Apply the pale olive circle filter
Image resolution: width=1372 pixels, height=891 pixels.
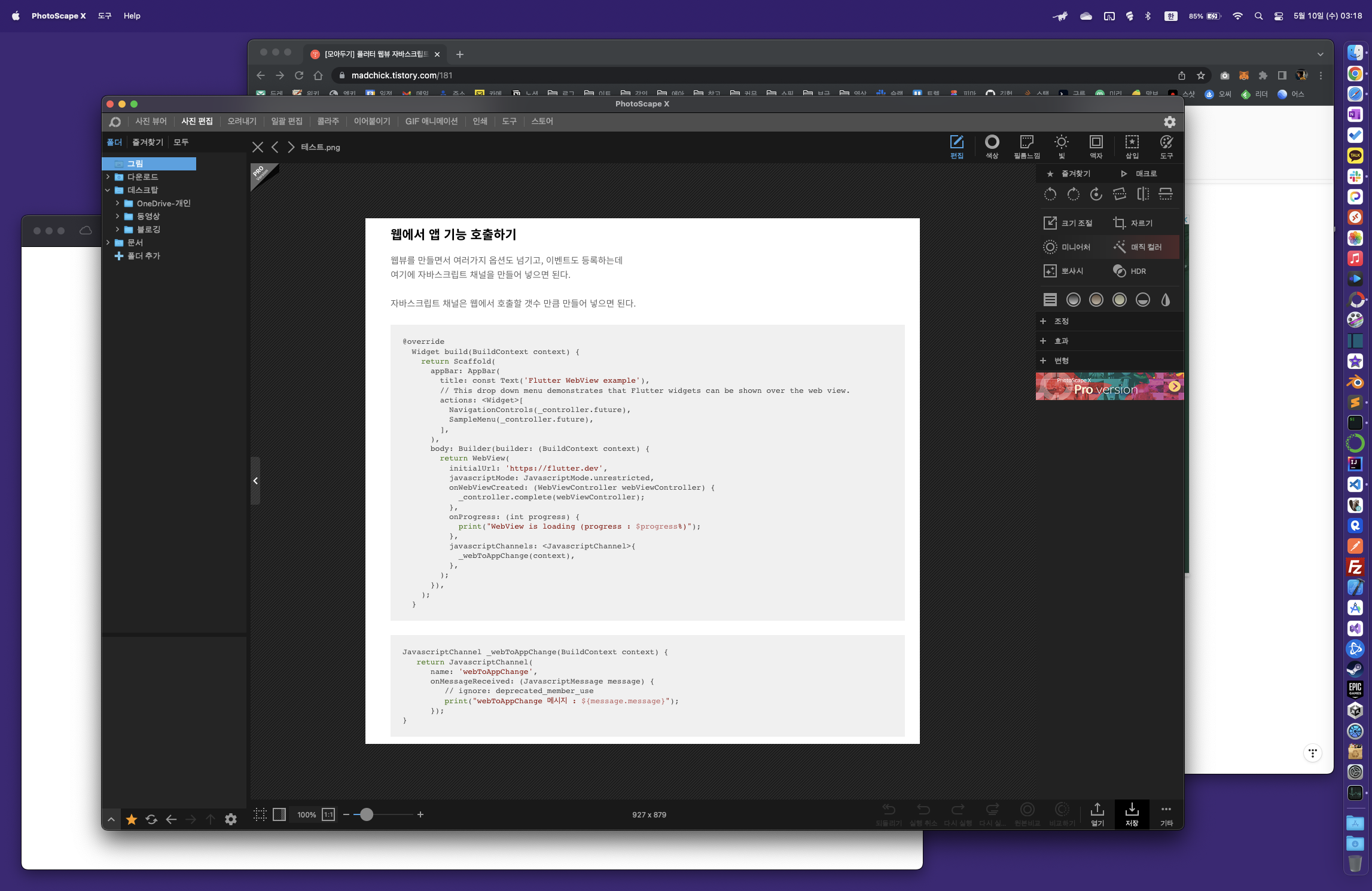[1120, 300]
